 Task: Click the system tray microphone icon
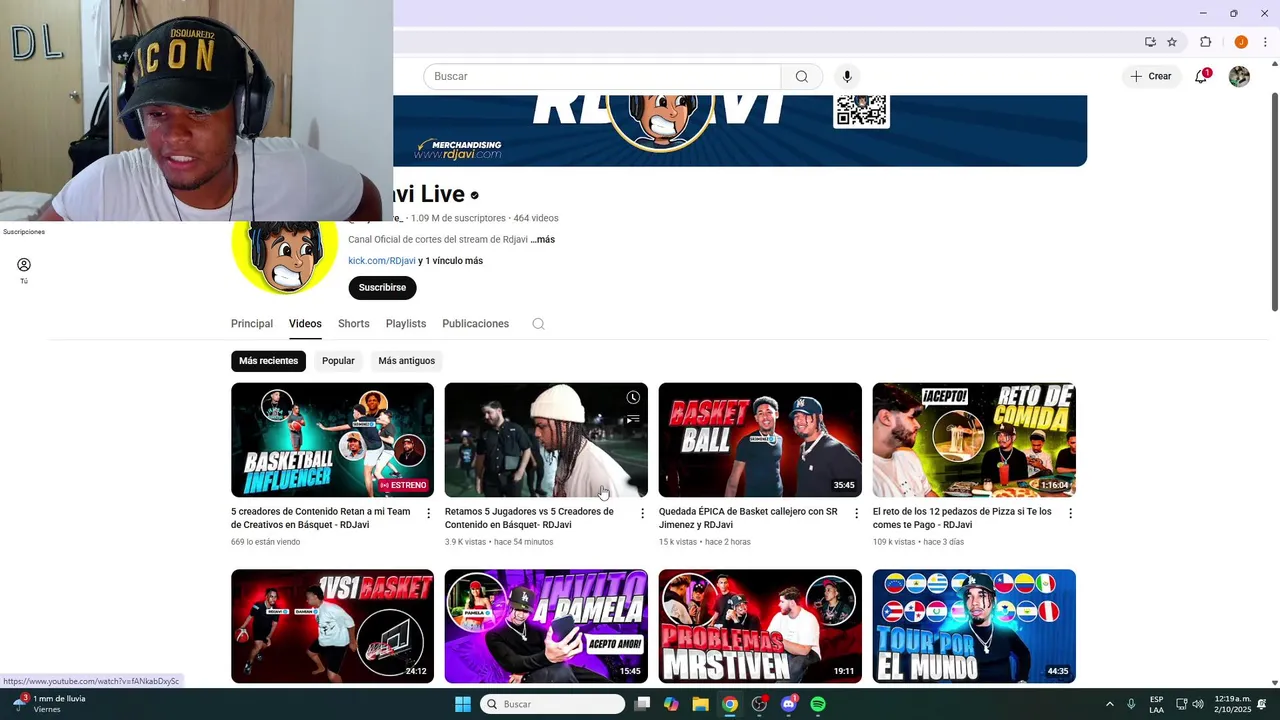[1131, 704]
